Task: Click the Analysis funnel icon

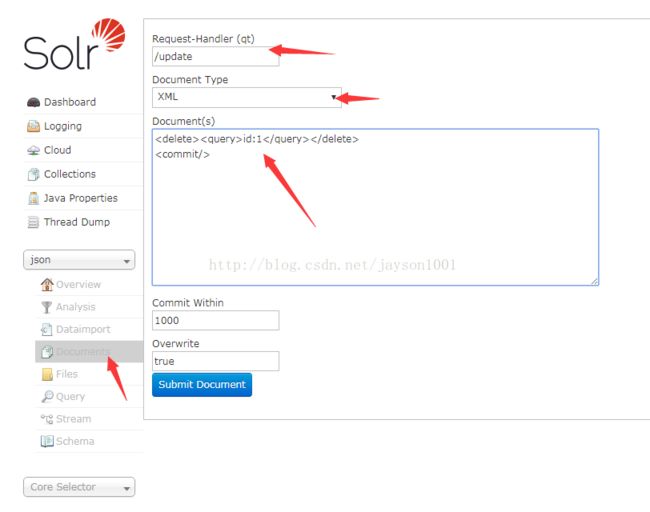Action: click(47, 307)
